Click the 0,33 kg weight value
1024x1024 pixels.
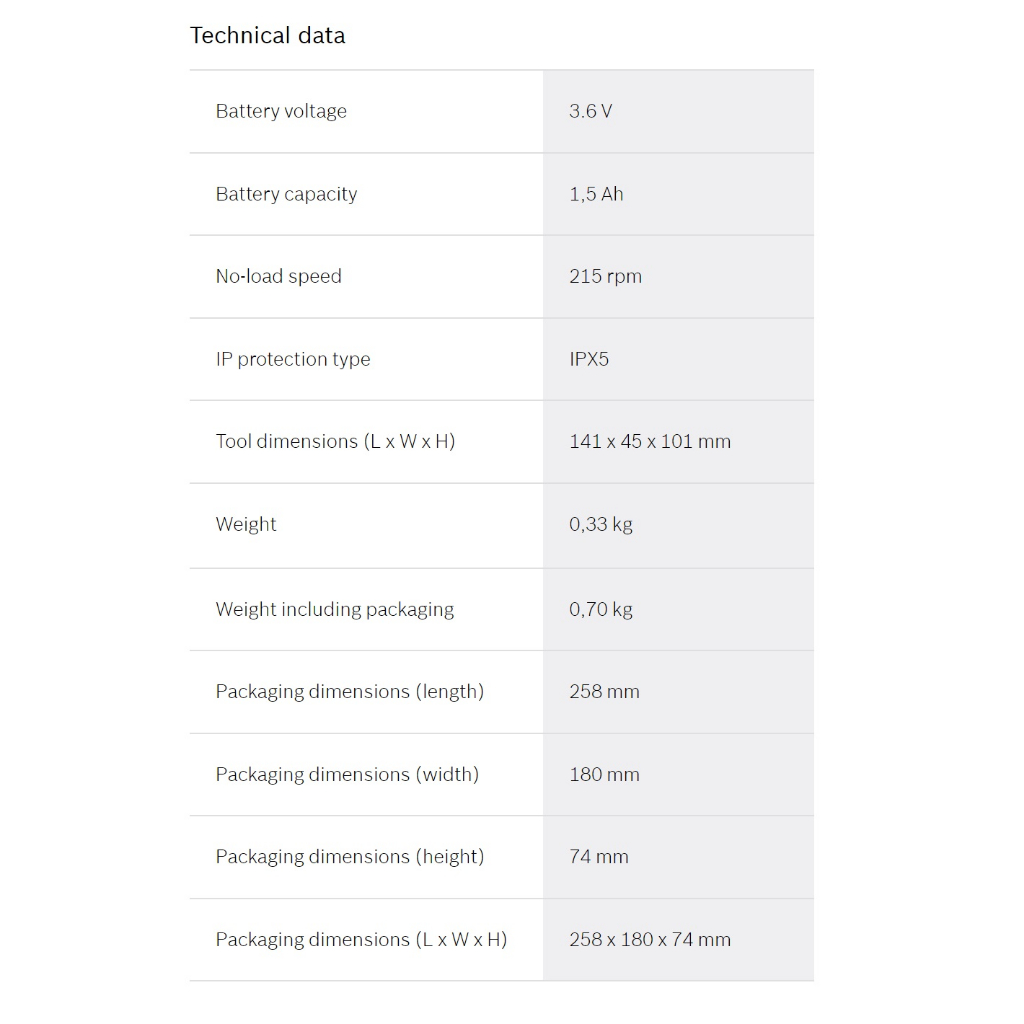(601, 524)
